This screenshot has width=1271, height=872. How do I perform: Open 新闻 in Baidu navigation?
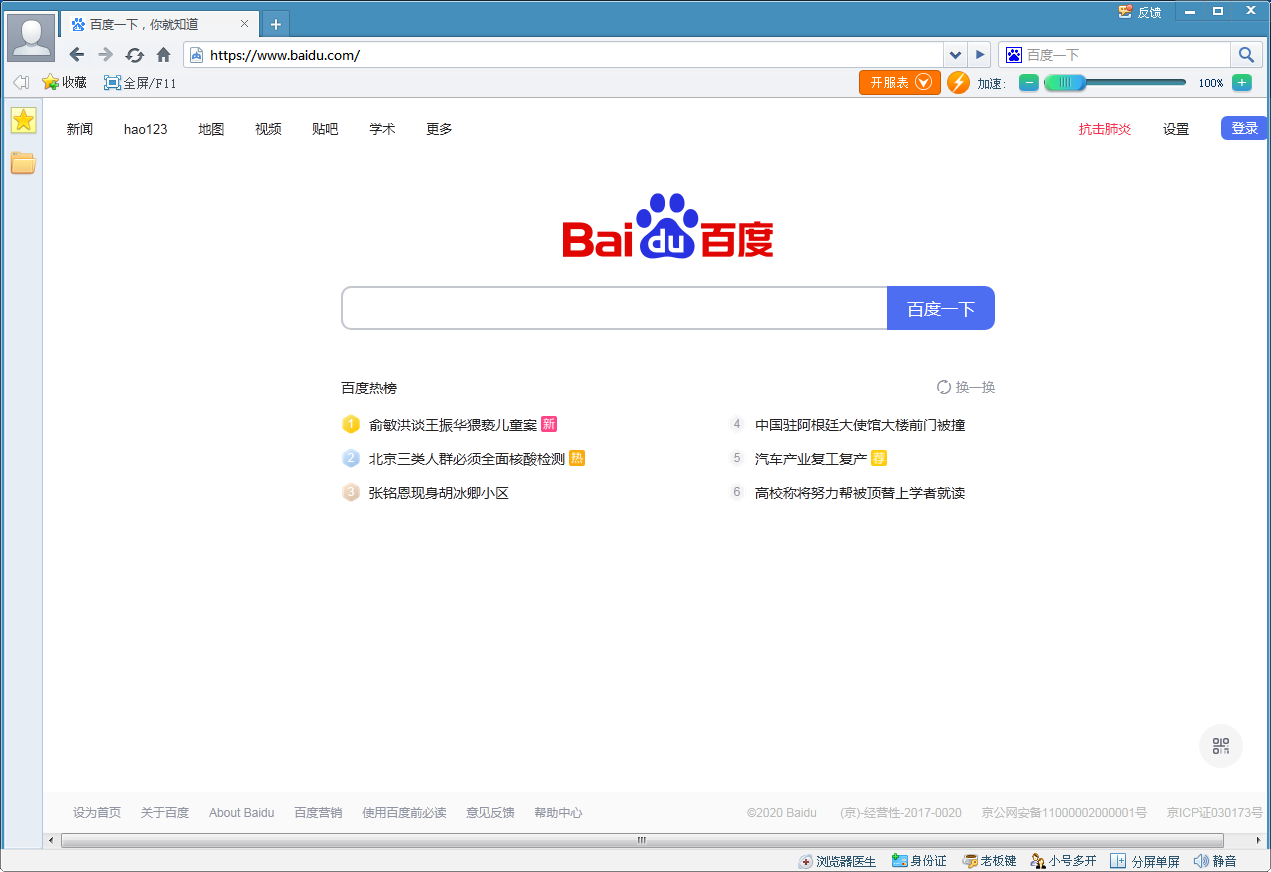[80, 129]
